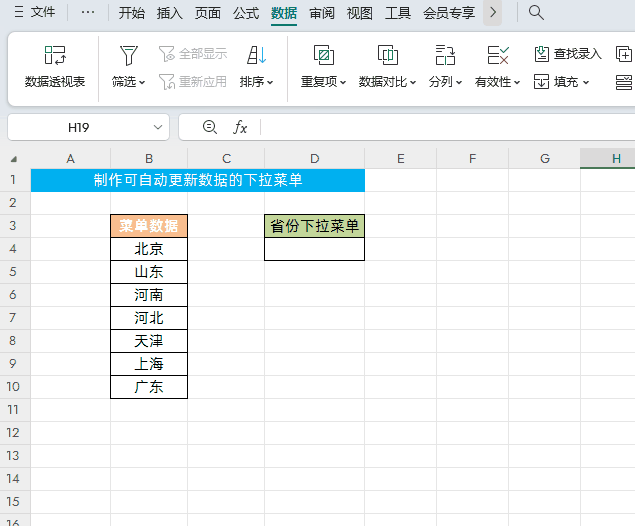Image resolution: width=635 pixels, height=526 pixels.
Task: Click the formula bar input area
Action: 447,128
